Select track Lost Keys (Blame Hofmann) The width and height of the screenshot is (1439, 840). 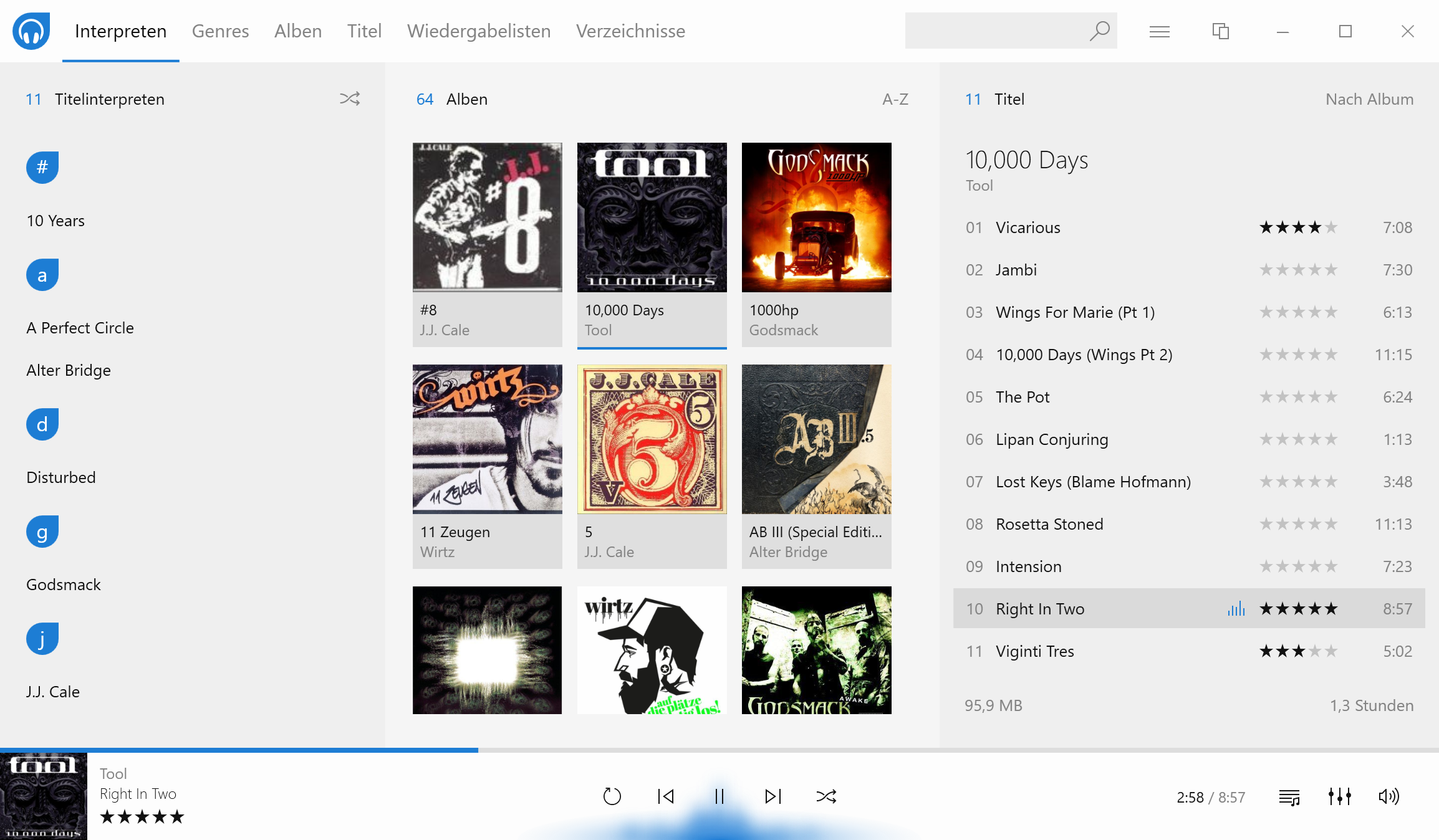(x=1189, y=482)
